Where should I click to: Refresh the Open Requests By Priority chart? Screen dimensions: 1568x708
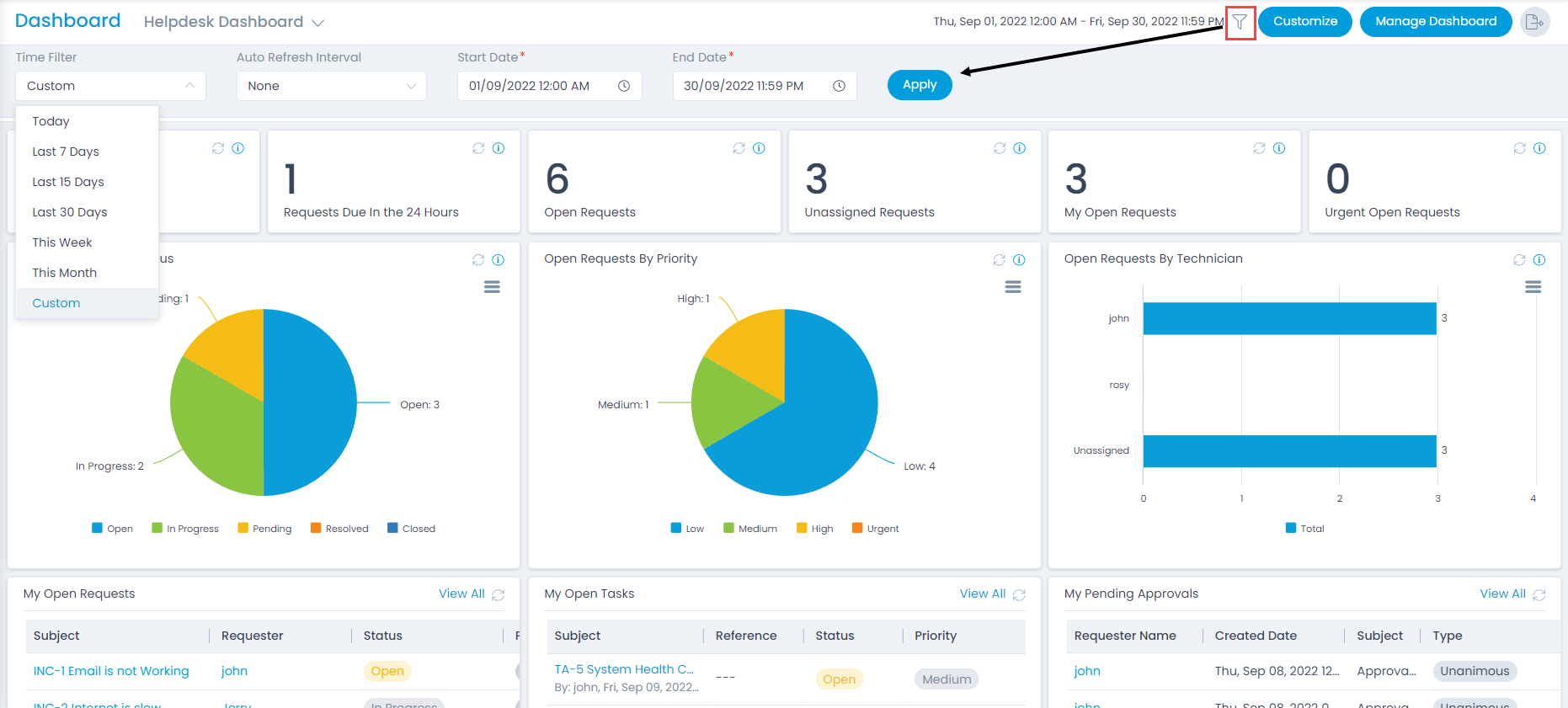click(x=1000, y=260)
